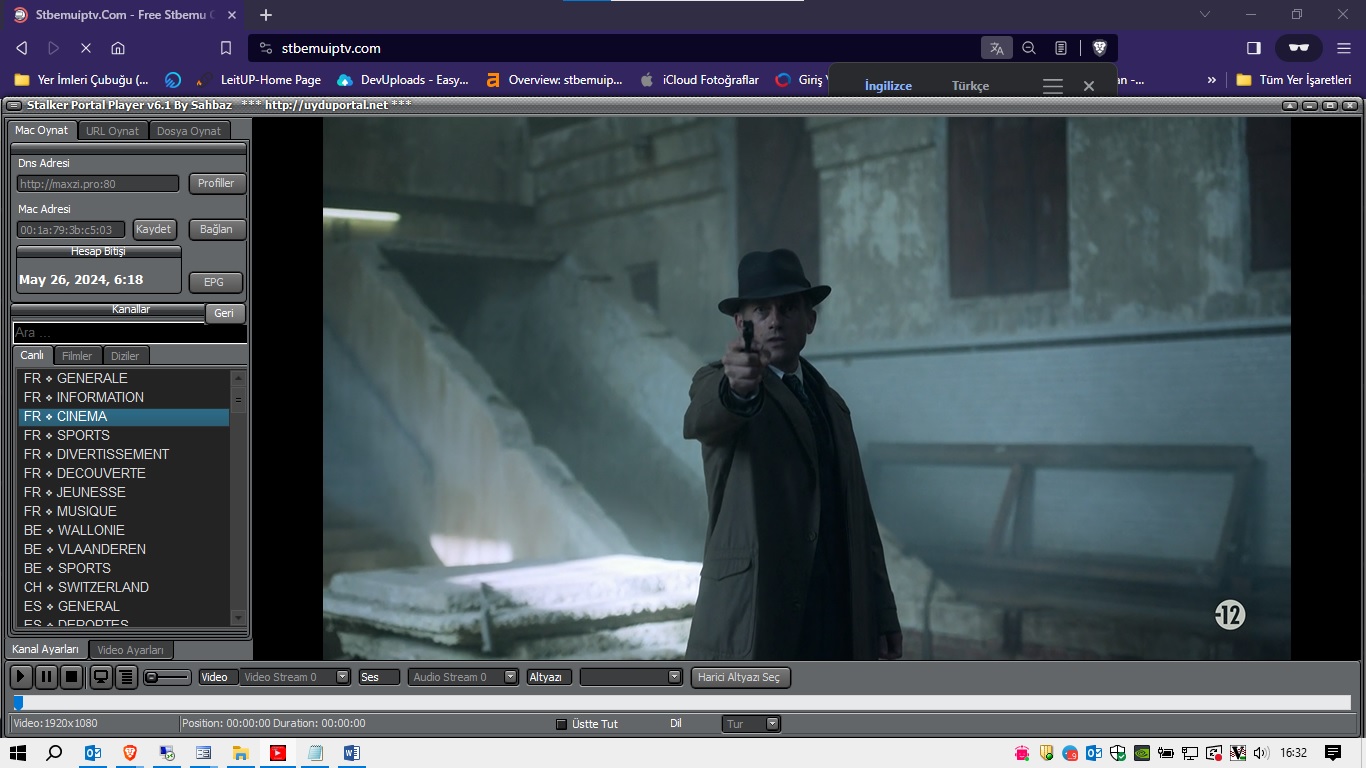Select FR GENERALE category
The height and width of the screenshot is (768, 1366).
[124, 378]
